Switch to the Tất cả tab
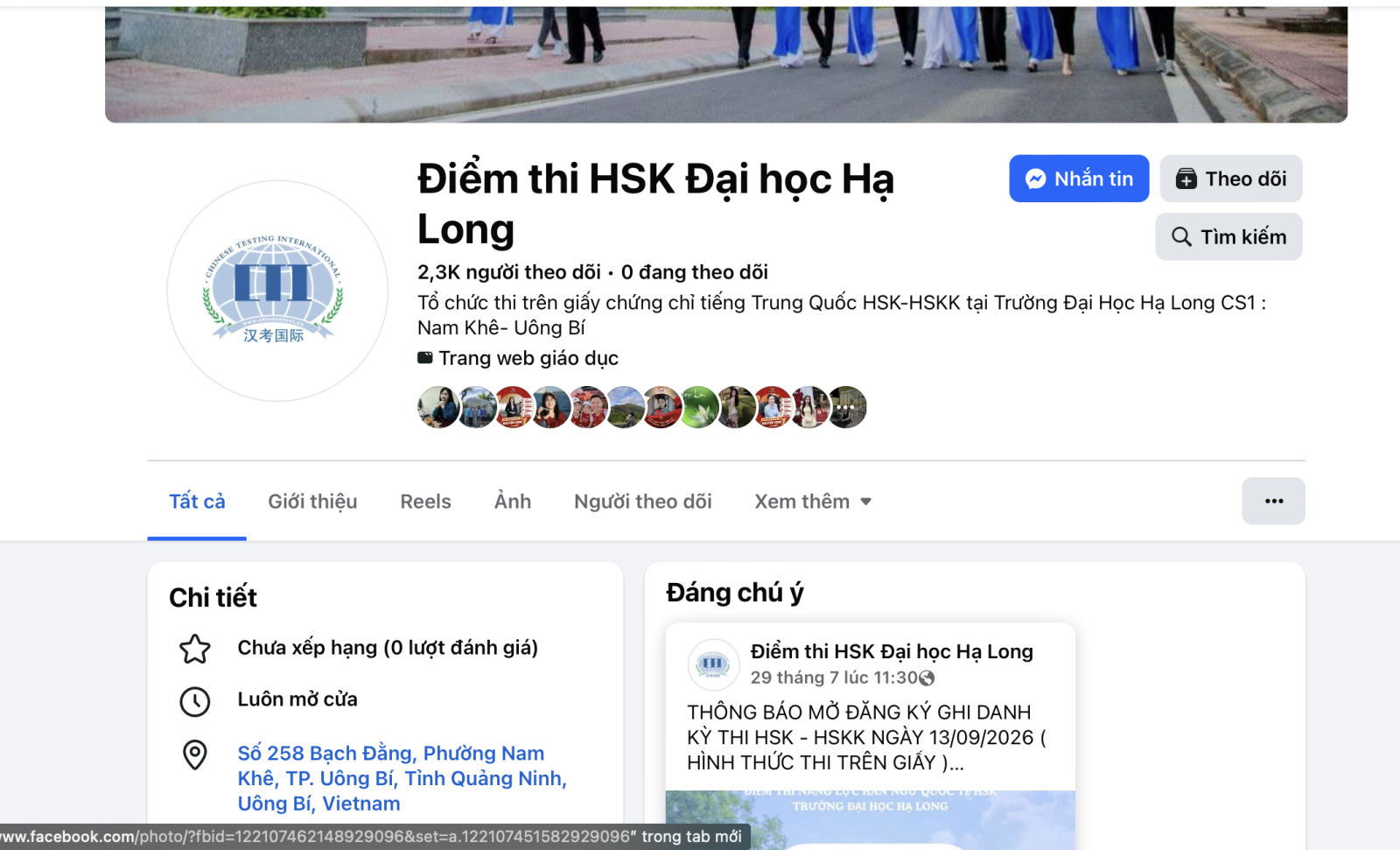Viewport: 1400px width, 850px height. 197,502
